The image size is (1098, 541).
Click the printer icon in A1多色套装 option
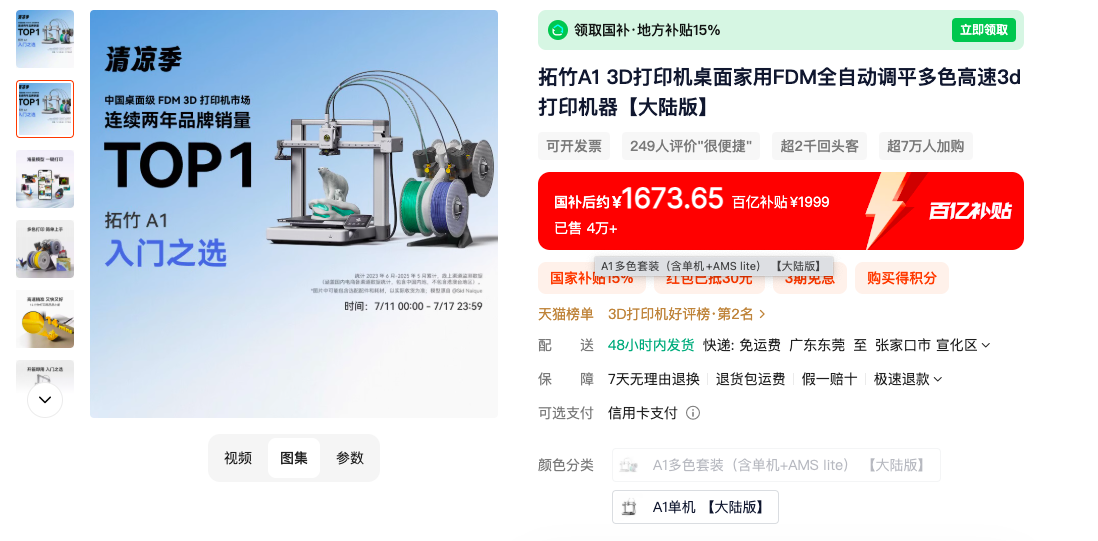tap(629, 465)
